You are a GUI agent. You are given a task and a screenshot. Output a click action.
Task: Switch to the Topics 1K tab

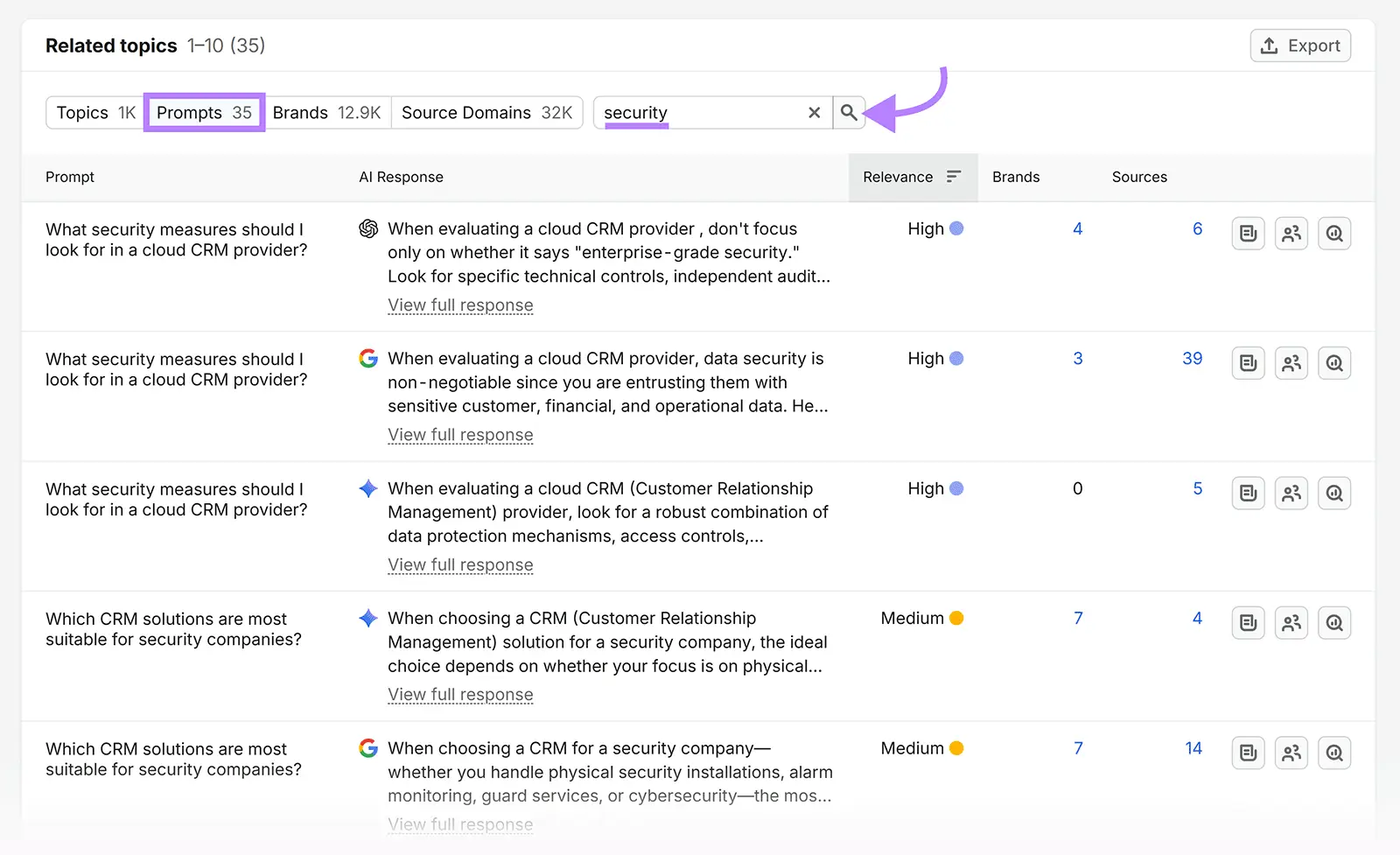tap(95, 113)
